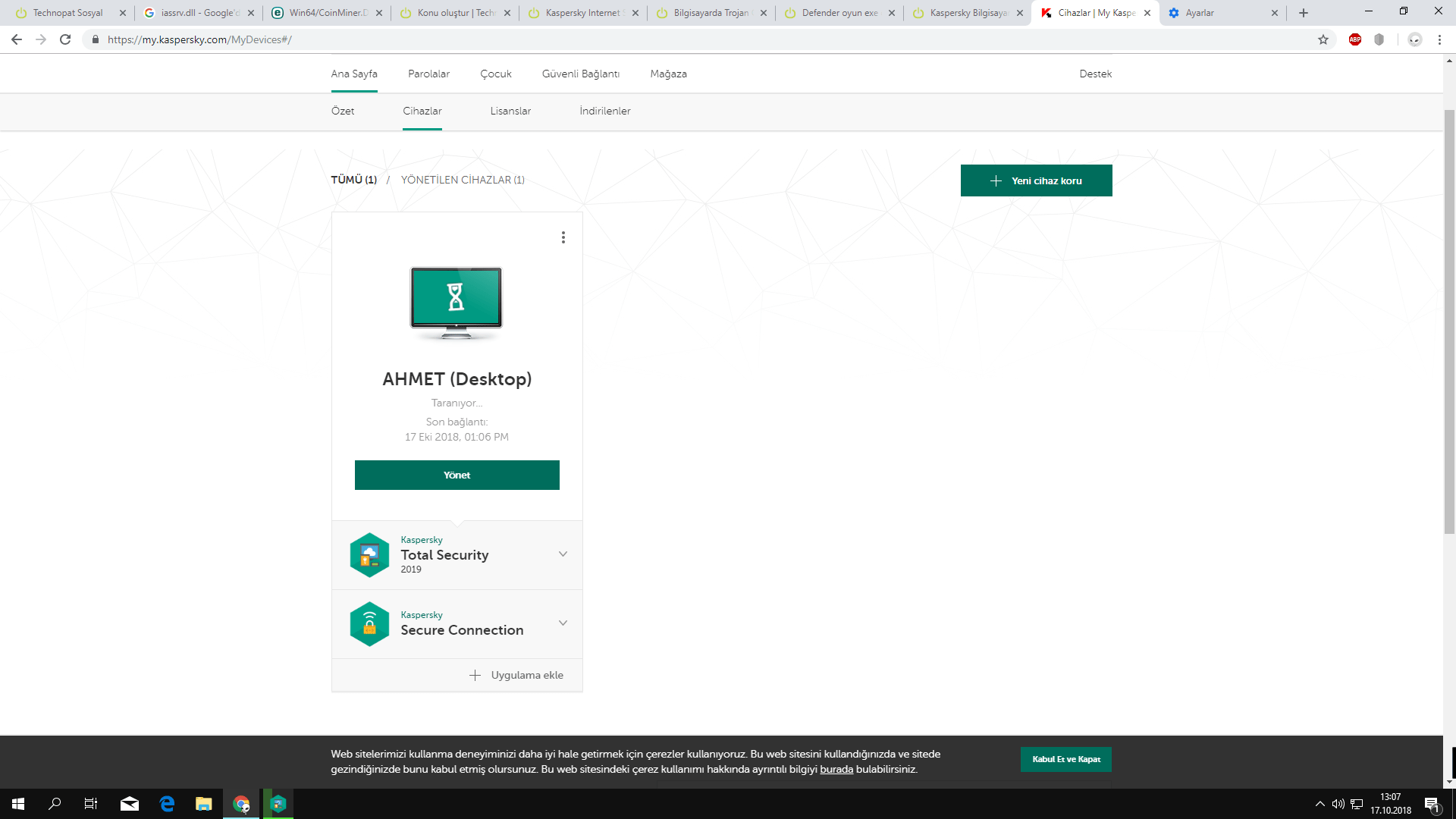Image resolution: width=1456 pixels, height=819 pixels.
Task: Accept cookies with Kabul Et ve Kapat
Action: [x=1065, y=759]
